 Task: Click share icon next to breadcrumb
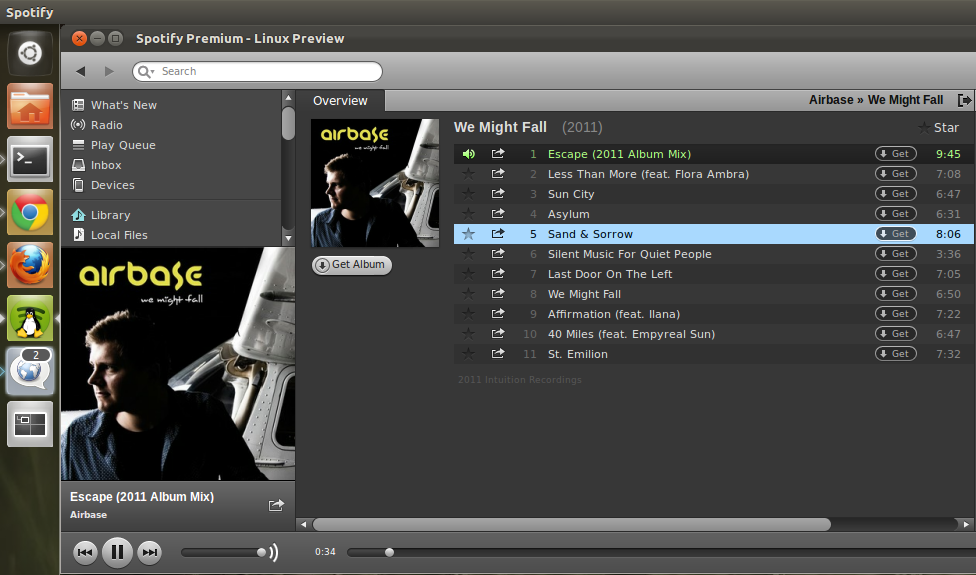(964, 100)
